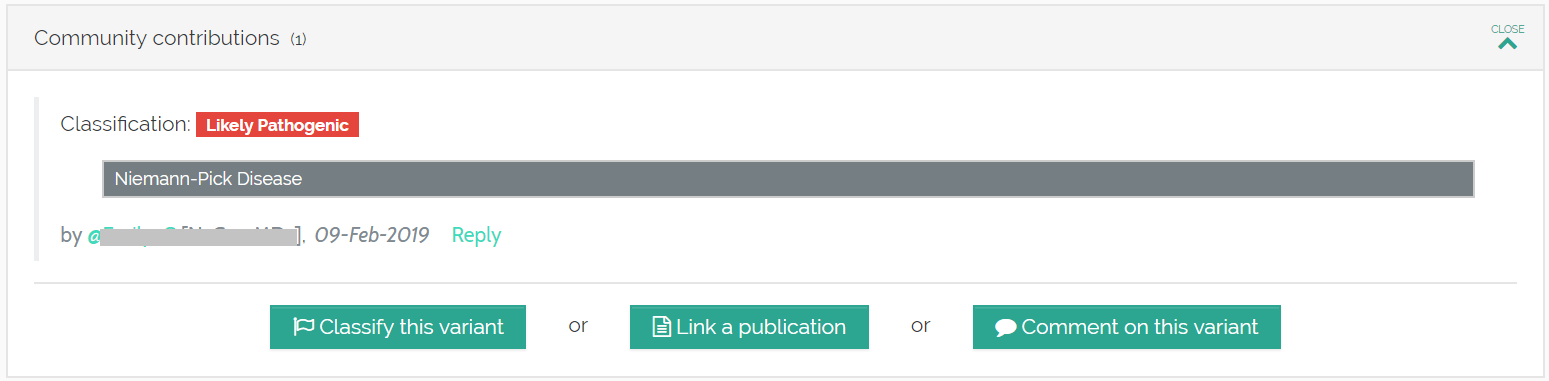
Task: Click the 09-Feb-2019 date text
Action: 372,235
